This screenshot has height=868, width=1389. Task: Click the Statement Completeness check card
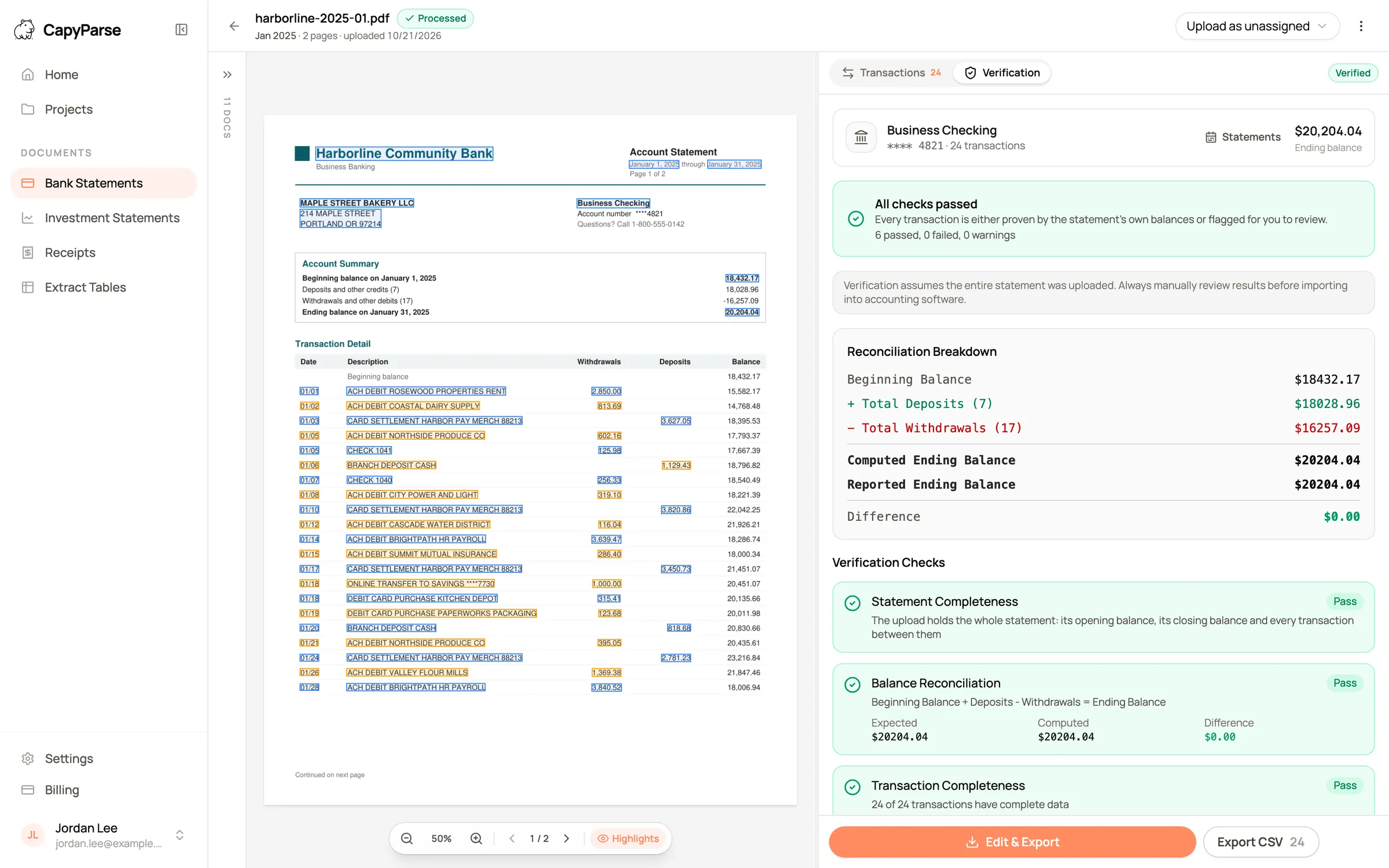(x=1104, y=617)
